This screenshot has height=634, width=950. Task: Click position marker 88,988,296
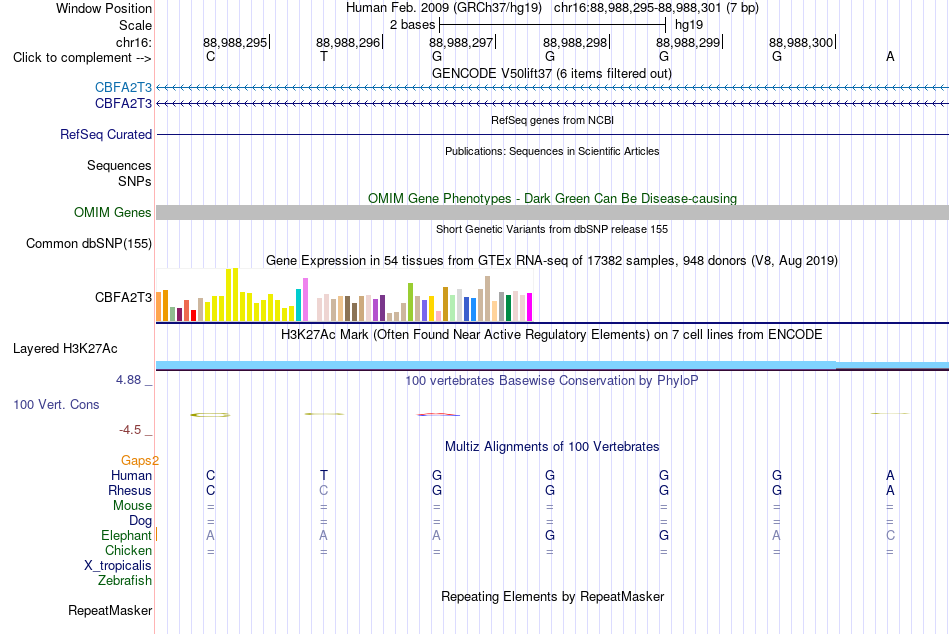[x=348, y=42]
